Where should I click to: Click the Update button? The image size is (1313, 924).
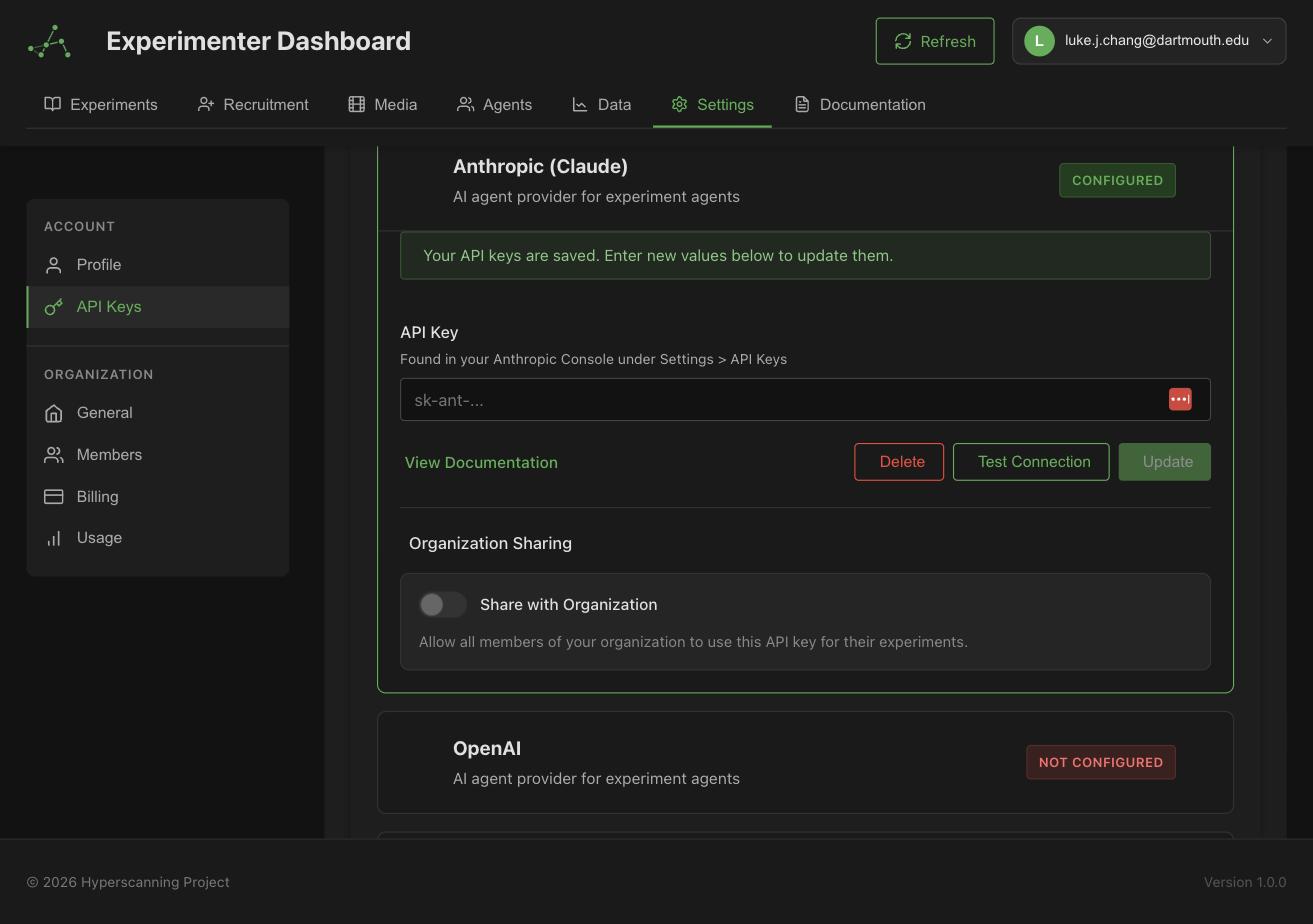(x=1165, y=462)
